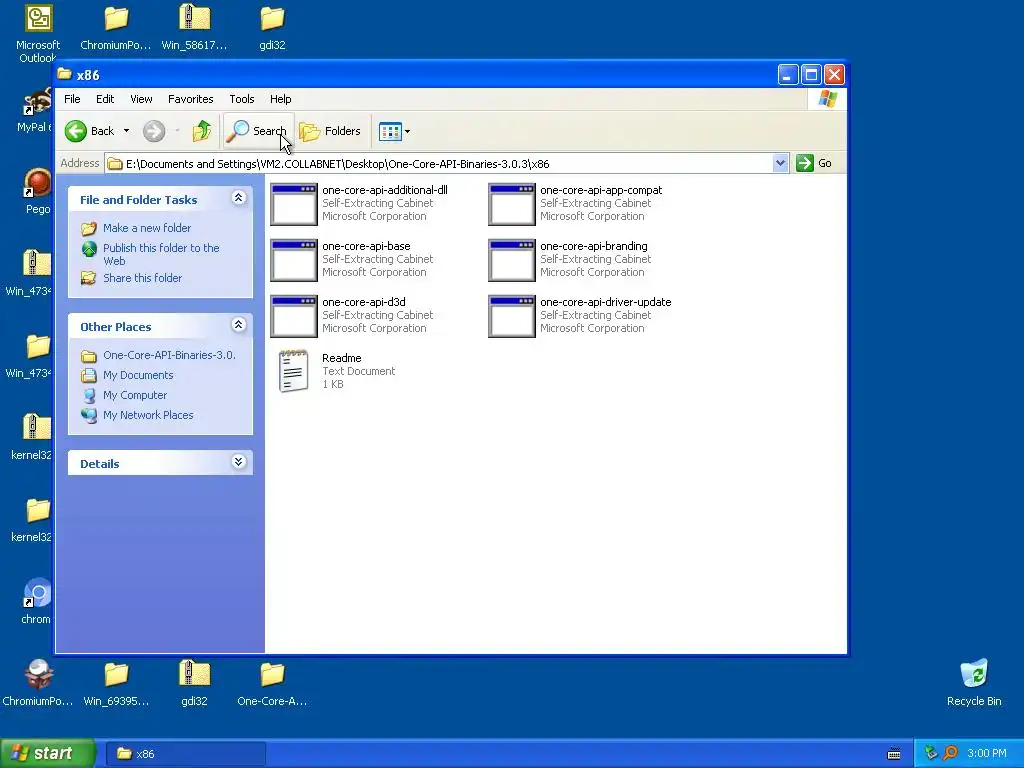
Task: Select the Win_69395... desktop folder
Action: [116, 674]
